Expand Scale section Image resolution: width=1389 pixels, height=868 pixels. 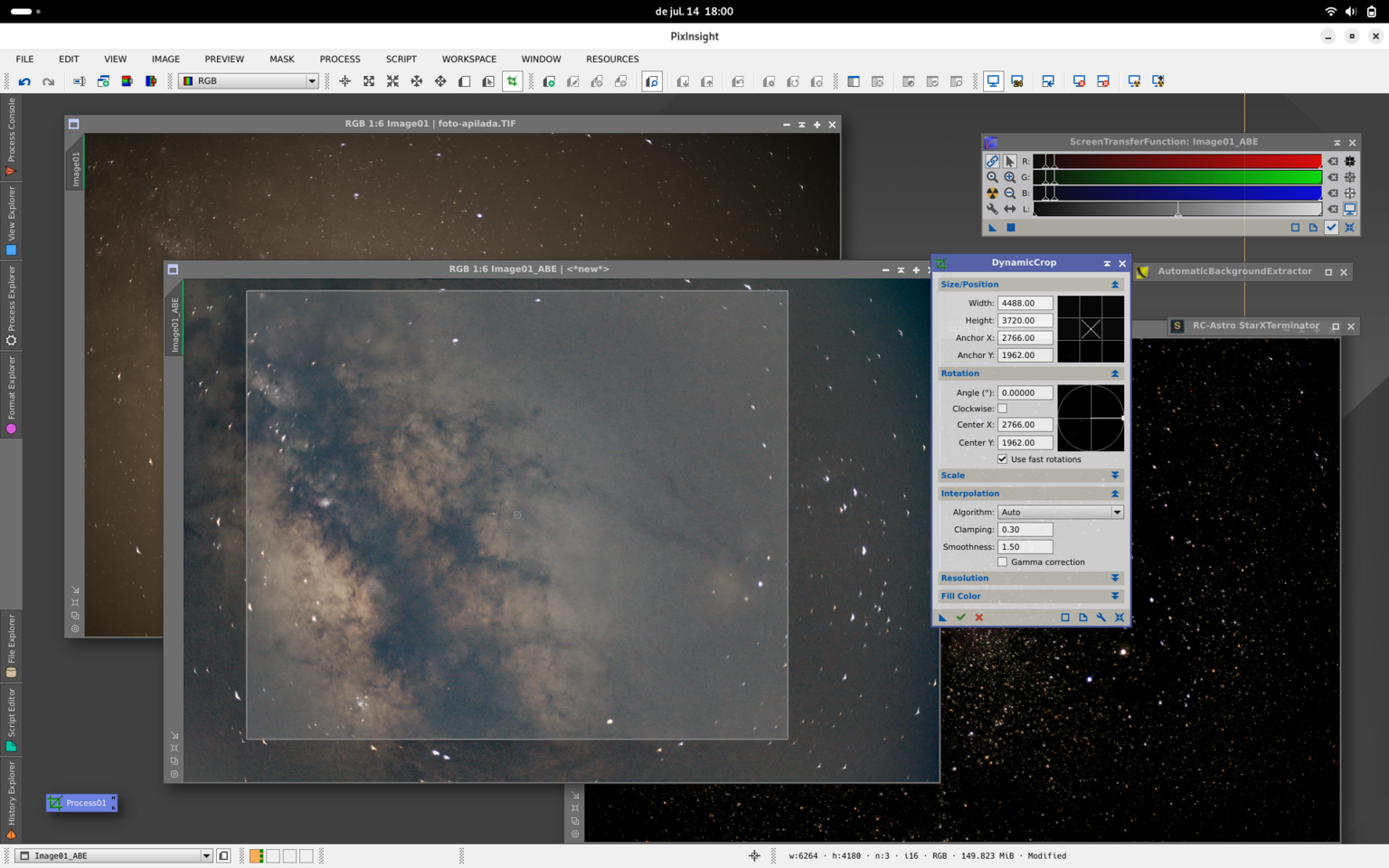[1114, 475]
